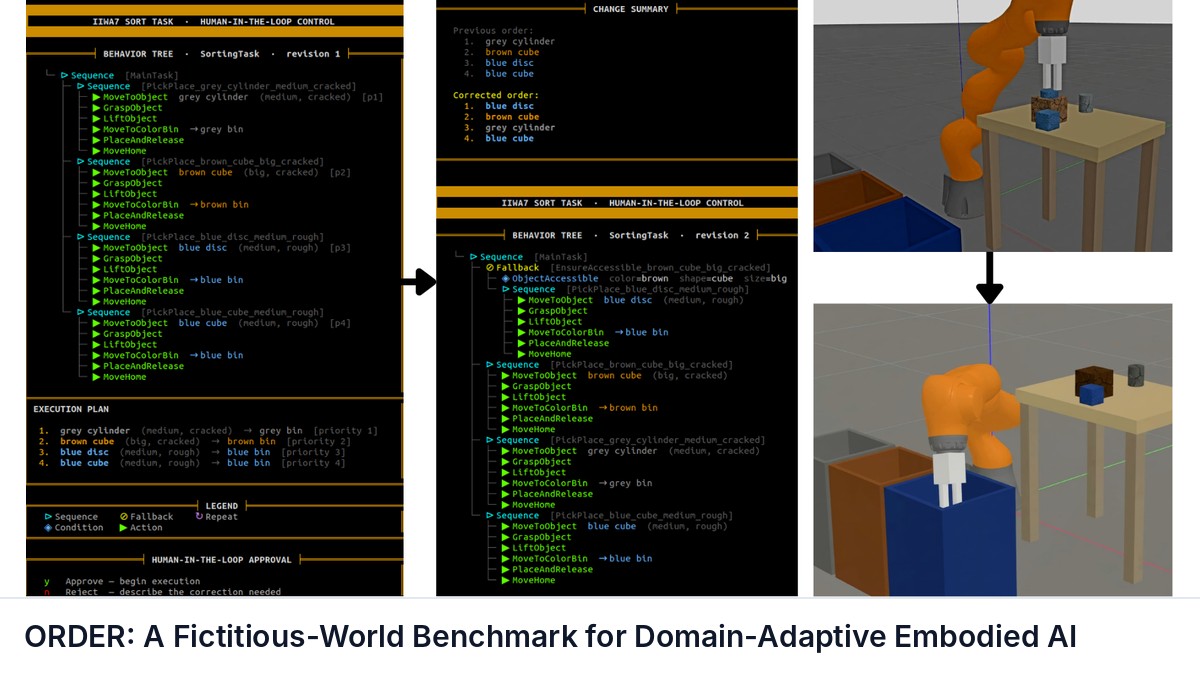Open the lower robot simulation image
The height and width of the screenshot is (675, 1200).
[x=992, y=450]
